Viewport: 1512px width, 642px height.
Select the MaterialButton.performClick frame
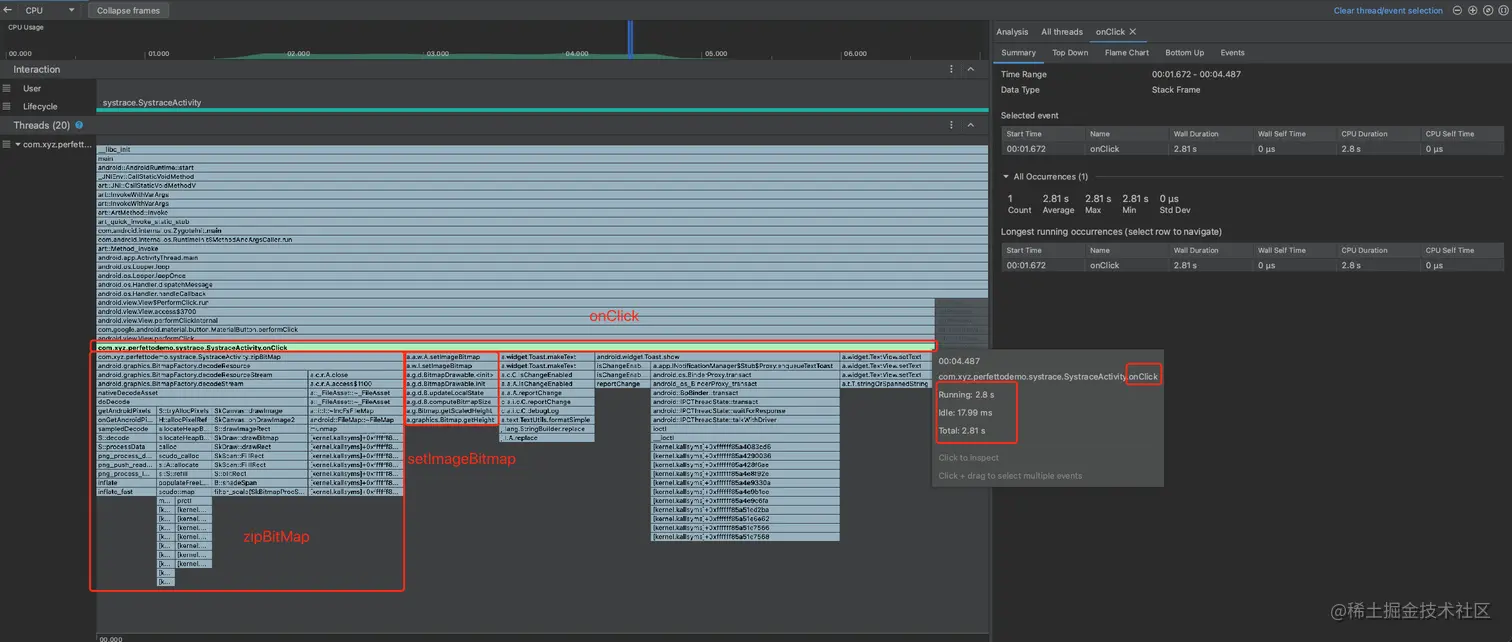[x=516, y=329]
